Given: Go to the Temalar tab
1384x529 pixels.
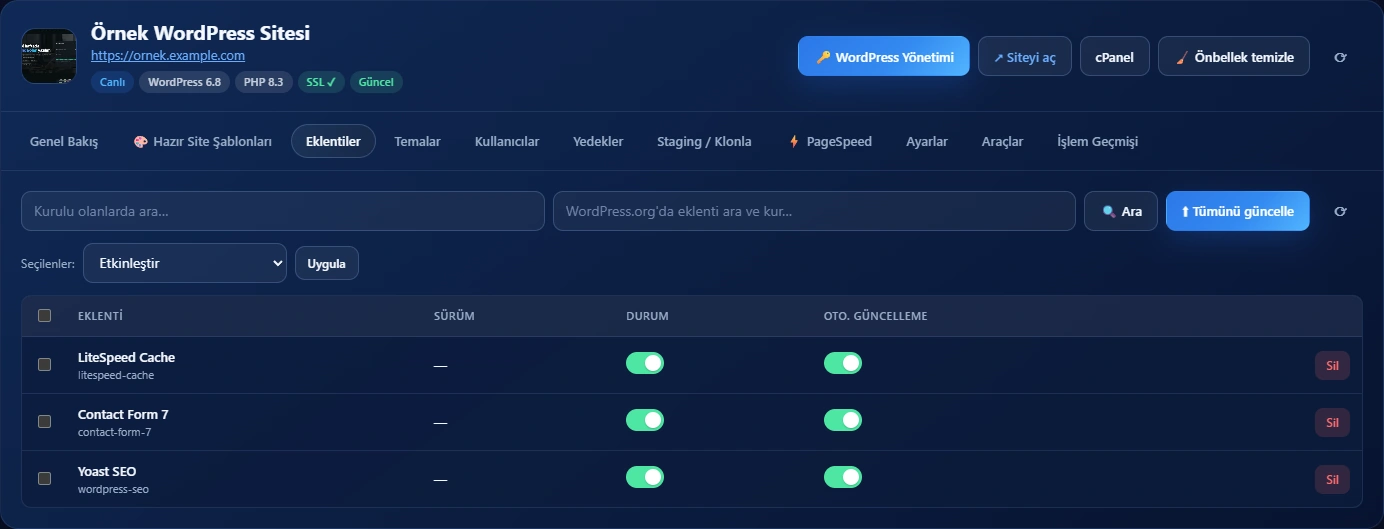Looking at the screenshot, I should tap(417, 141).
